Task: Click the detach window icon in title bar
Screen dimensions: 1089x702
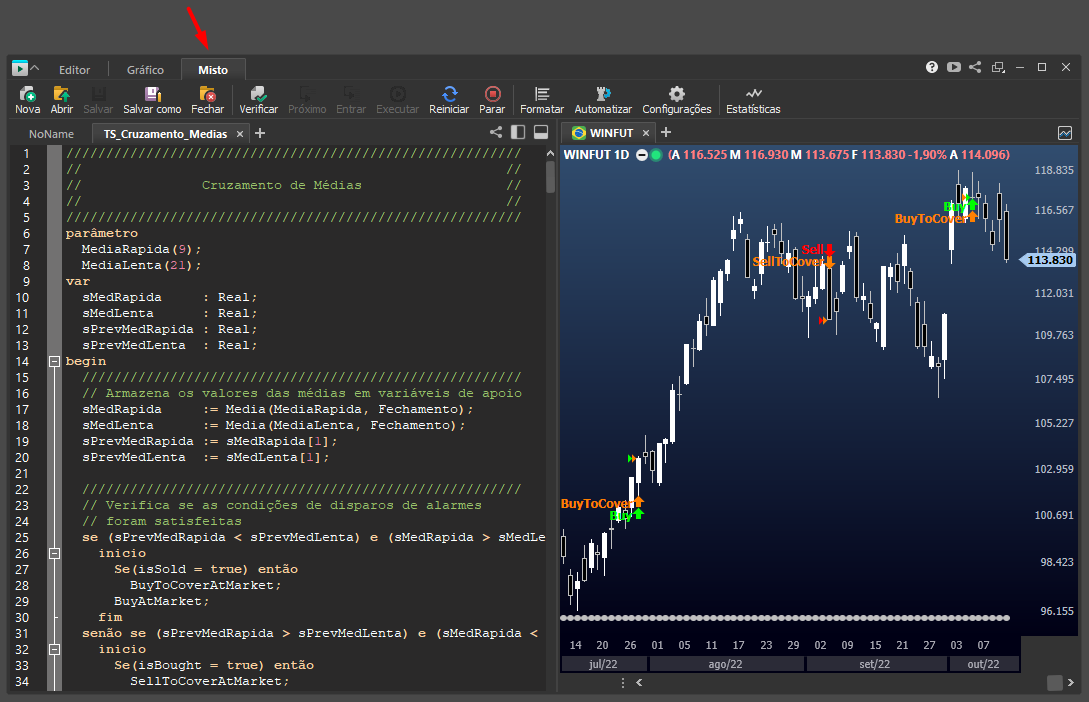Action: click(x=998, y=67)
